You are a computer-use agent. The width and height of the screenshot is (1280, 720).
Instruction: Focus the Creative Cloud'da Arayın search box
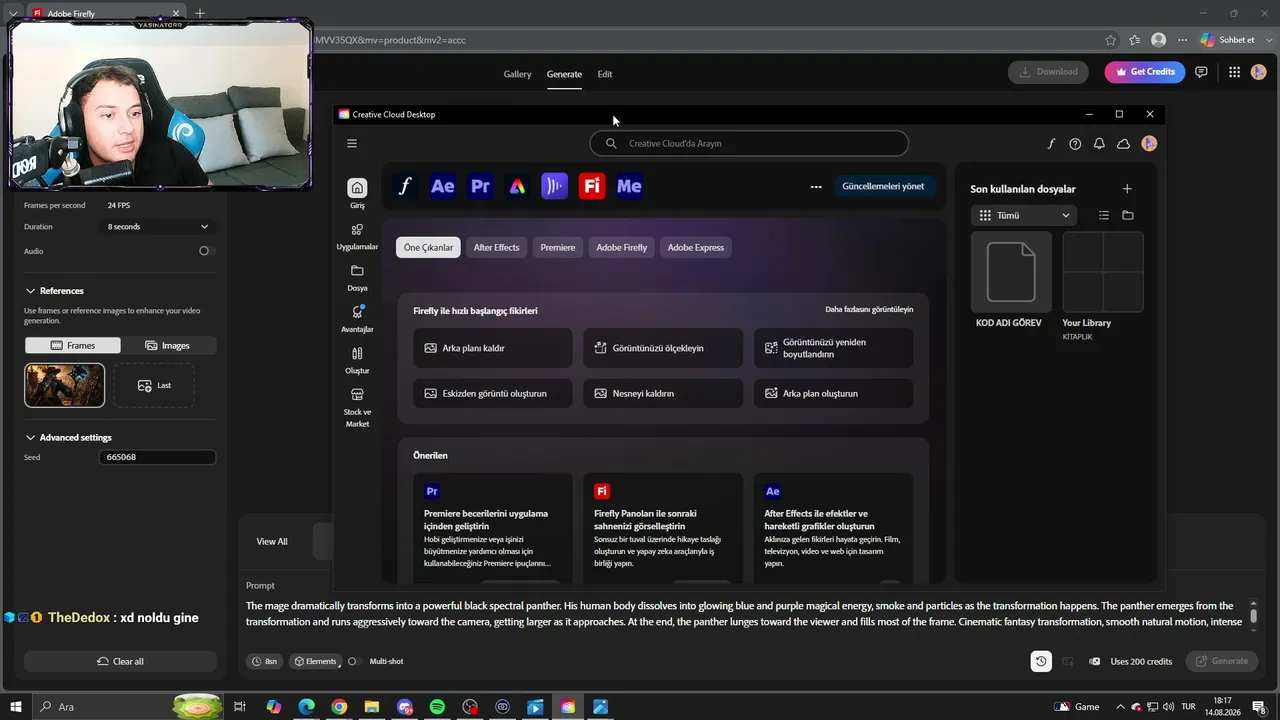(749, 143)
